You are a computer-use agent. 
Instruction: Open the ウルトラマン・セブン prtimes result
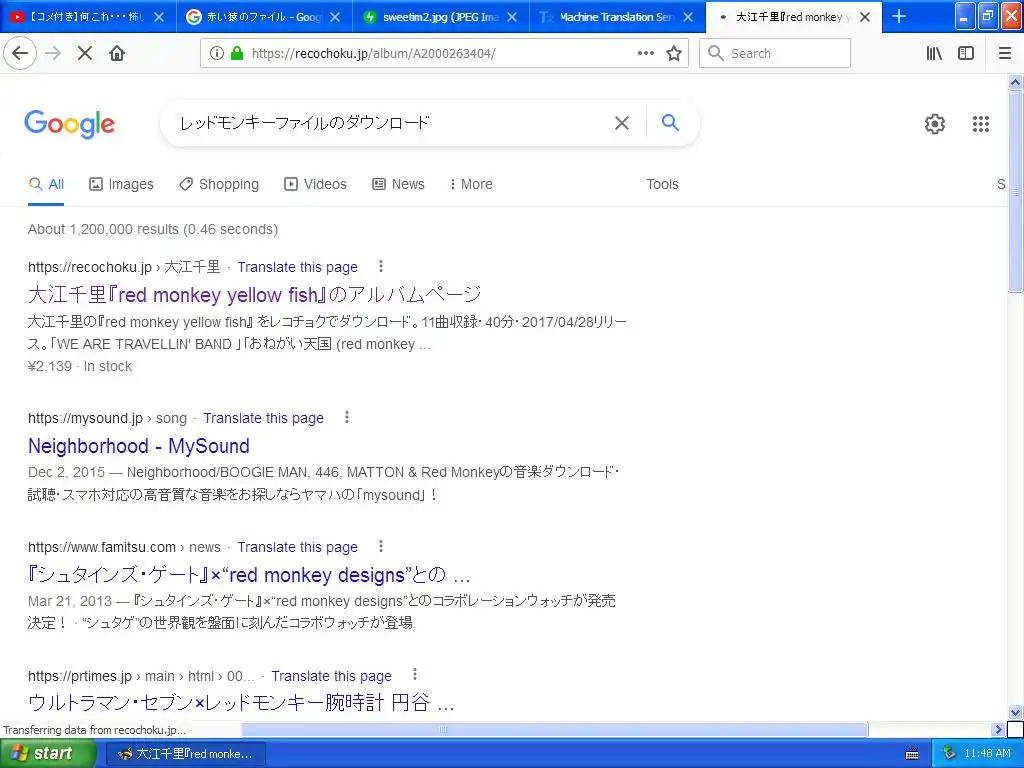(241, 703)
